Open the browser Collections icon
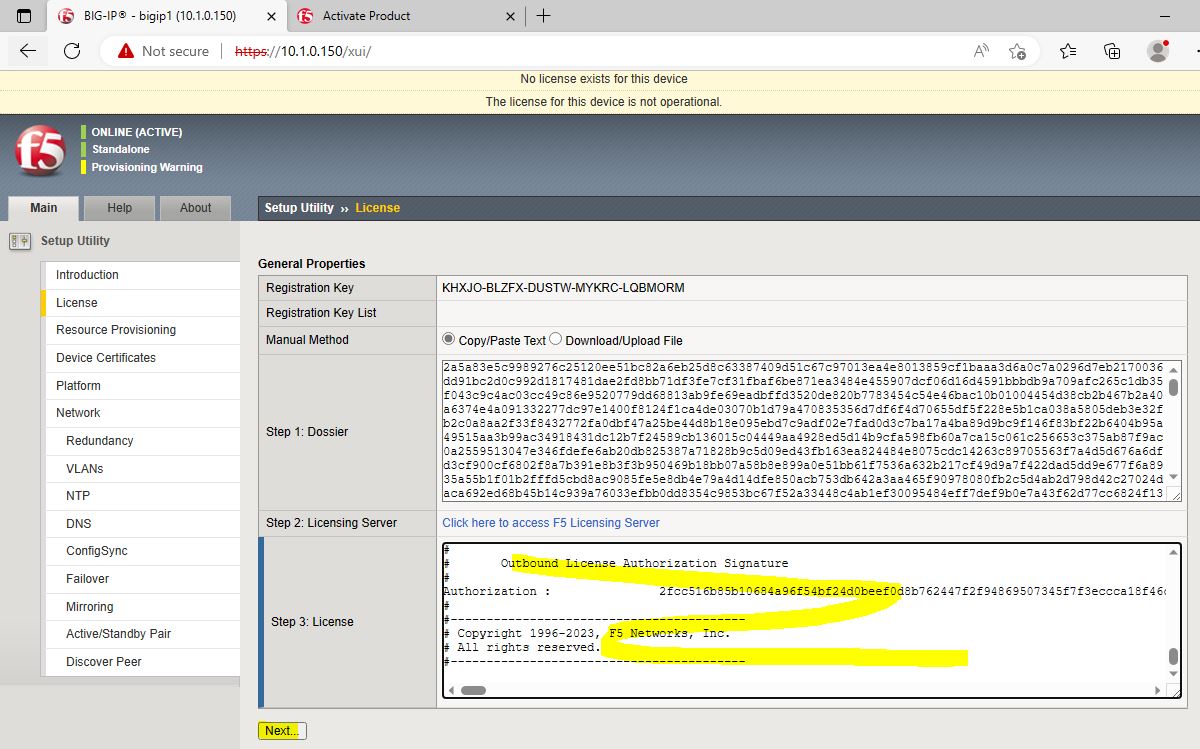 click(1112, 51)
